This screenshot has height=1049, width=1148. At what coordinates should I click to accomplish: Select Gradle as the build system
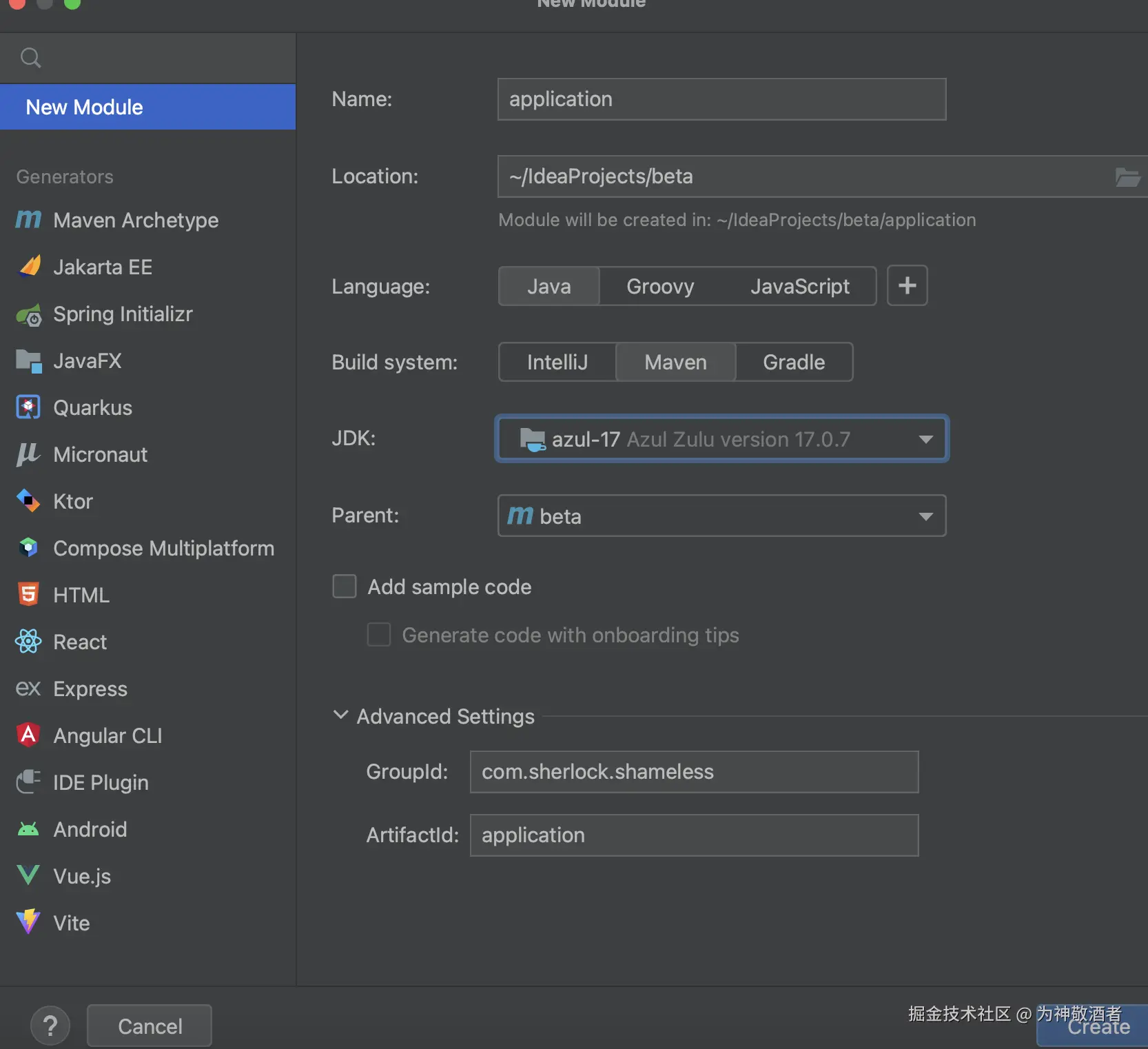794,362
